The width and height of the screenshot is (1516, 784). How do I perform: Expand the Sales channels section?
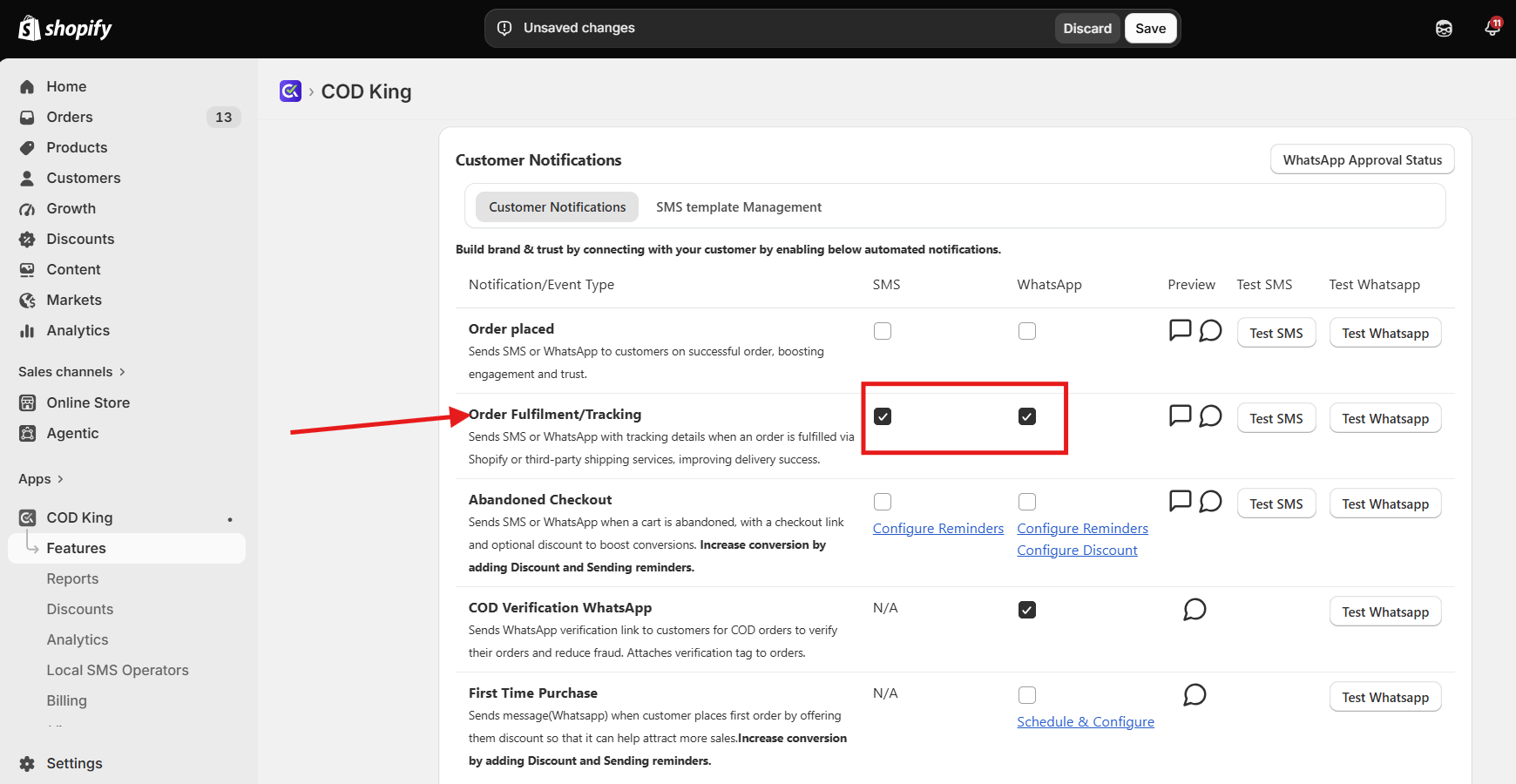point(72,372)
